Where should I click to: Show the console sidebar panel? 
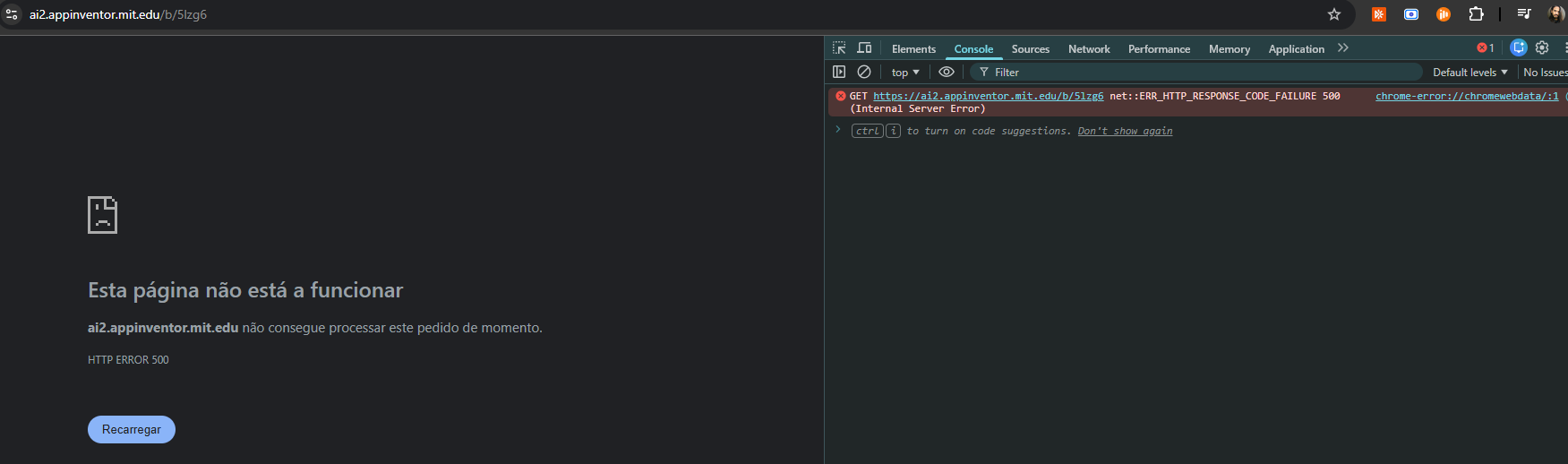[839, 72]
